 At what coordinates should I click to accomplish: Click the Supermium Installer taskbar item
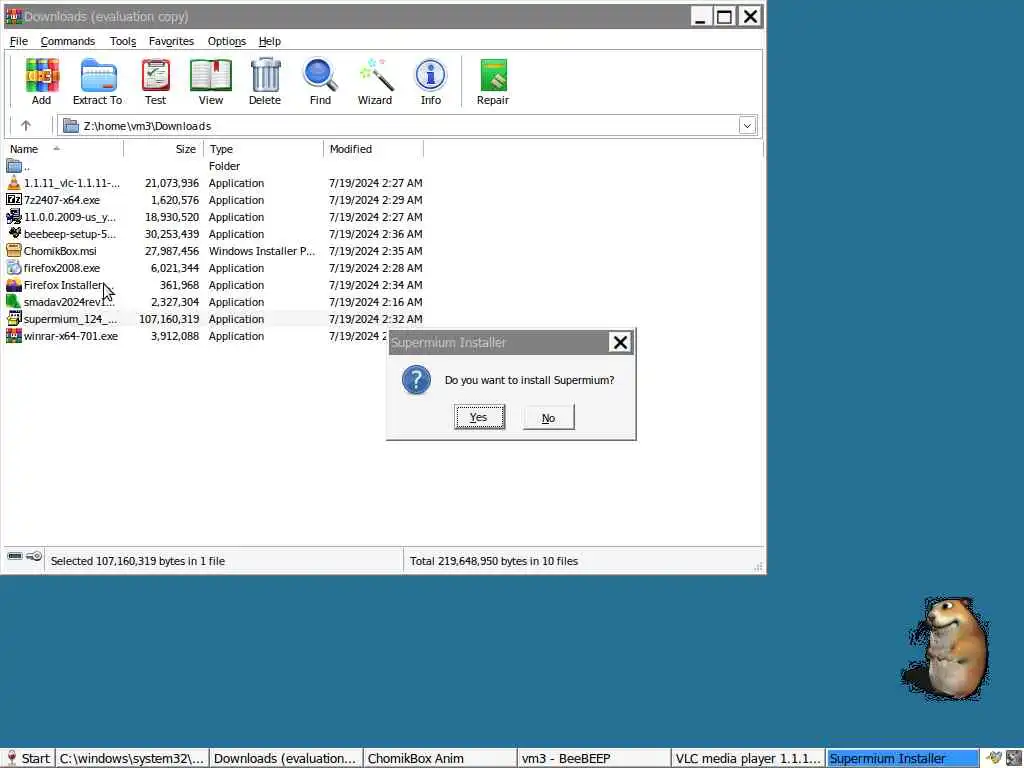point(902,758)
